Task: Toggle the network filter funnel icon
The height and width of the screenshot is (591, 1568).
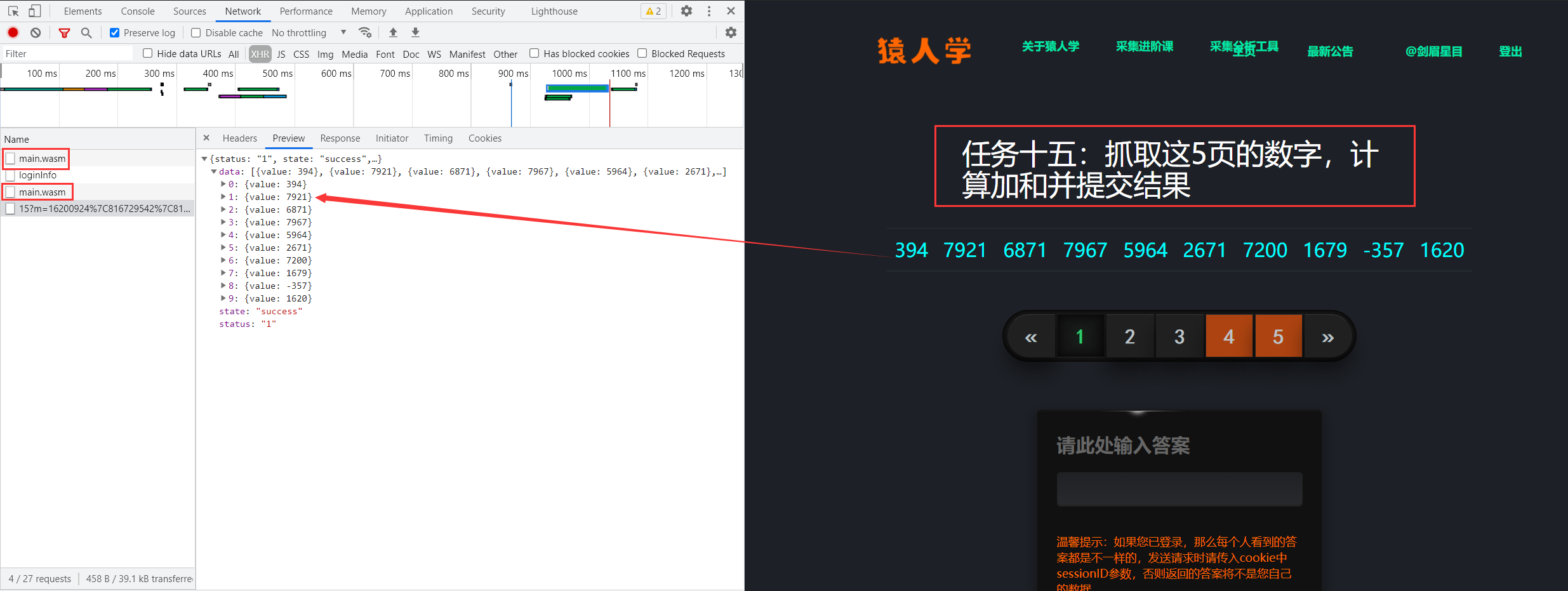Action: click(x=64, y=33)
